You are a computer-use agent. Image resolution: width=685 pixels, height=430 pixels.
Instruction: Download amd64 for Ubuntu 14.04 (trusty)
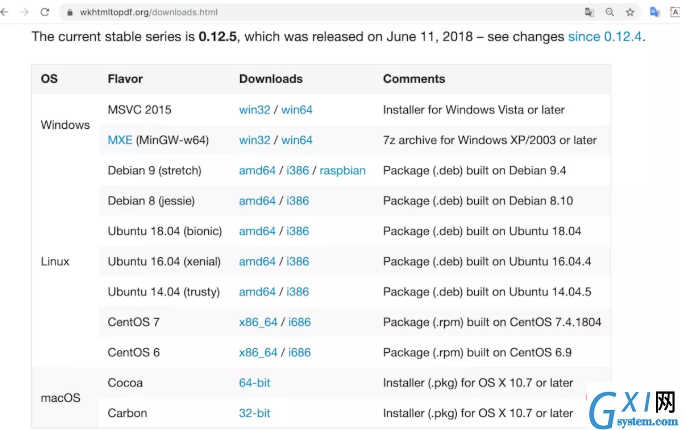click(x=257, y=292)
